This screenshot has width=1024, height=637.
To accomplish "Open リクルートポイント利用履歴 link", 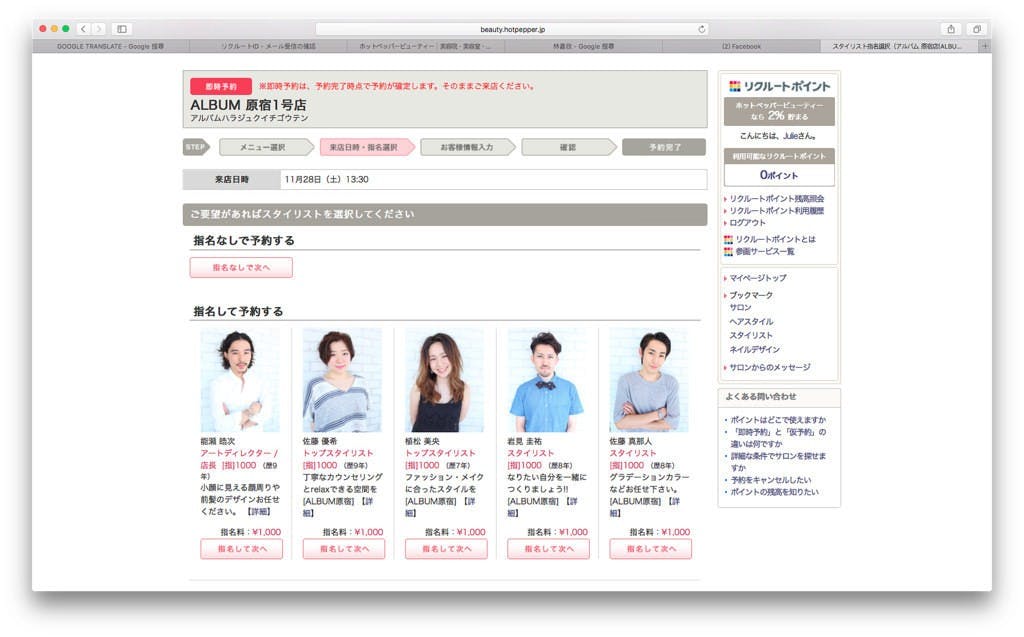I will click(x=776, y=211).
